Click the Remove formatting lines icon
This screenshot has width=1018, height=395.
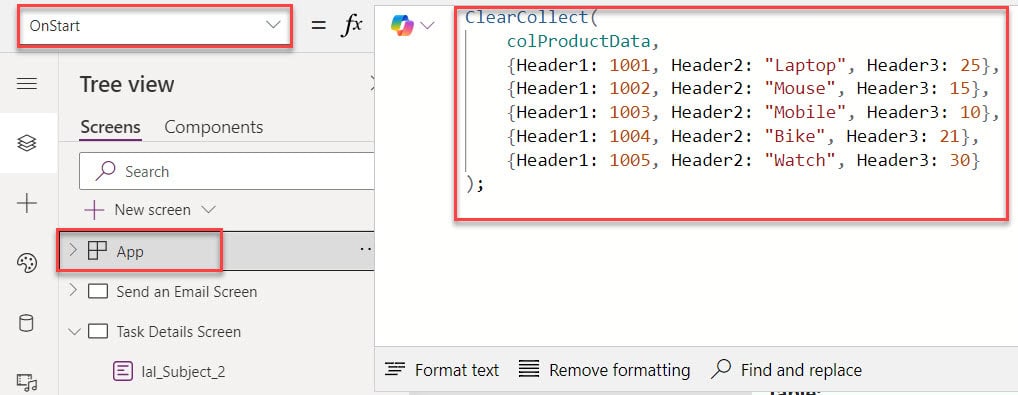click(x=529, y=370)
